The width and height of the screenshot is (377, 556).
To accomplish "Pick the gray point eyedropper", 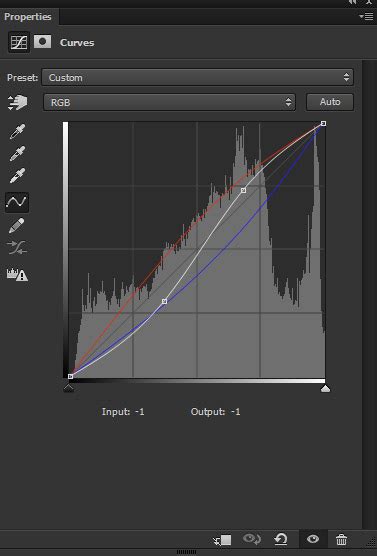I will tap(17, 154).
